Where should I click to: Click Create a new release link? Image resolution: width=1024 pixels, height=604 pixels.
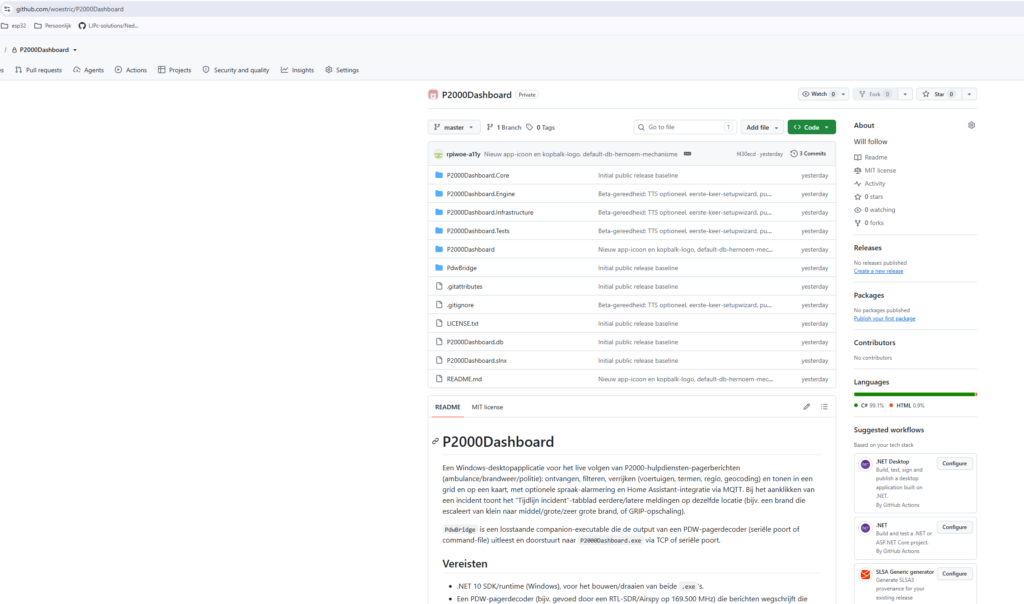pos(878,271)
